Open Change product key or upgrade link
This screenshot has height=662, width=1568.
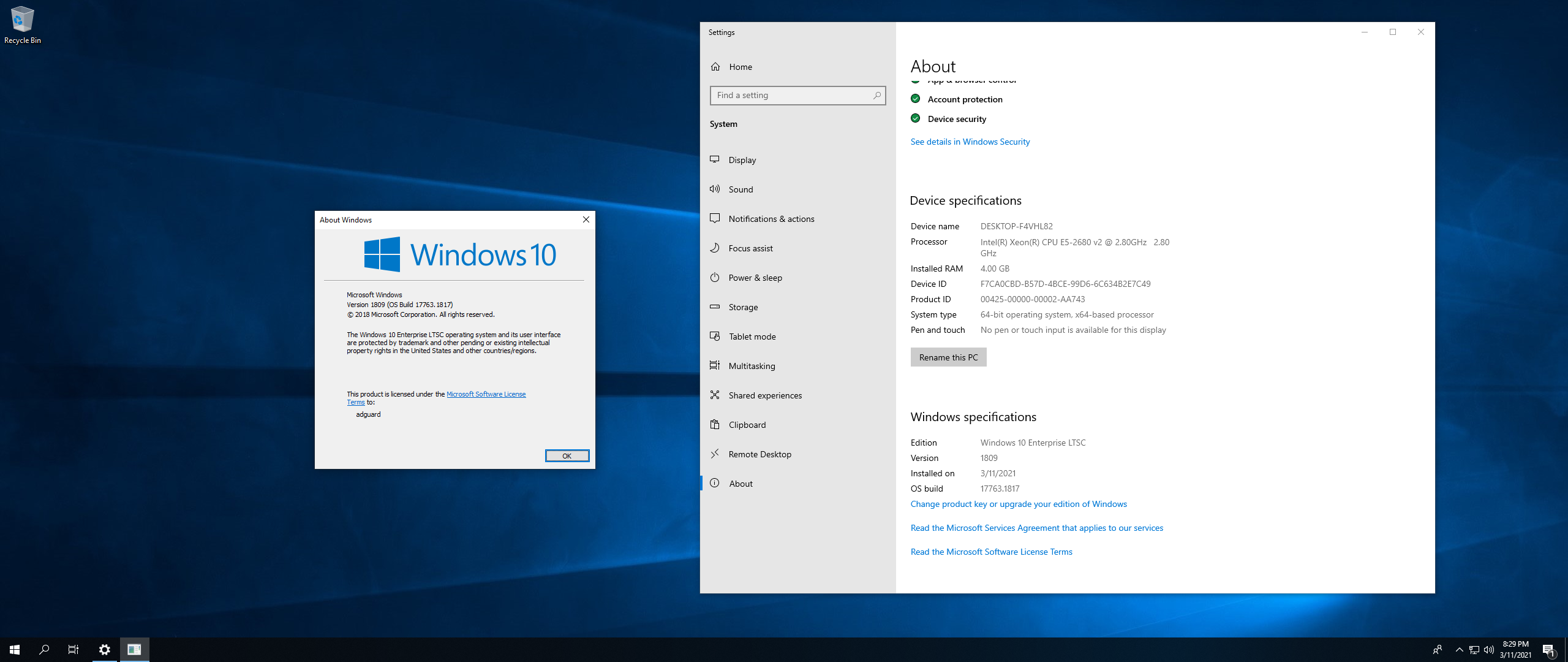(1018, 504)
